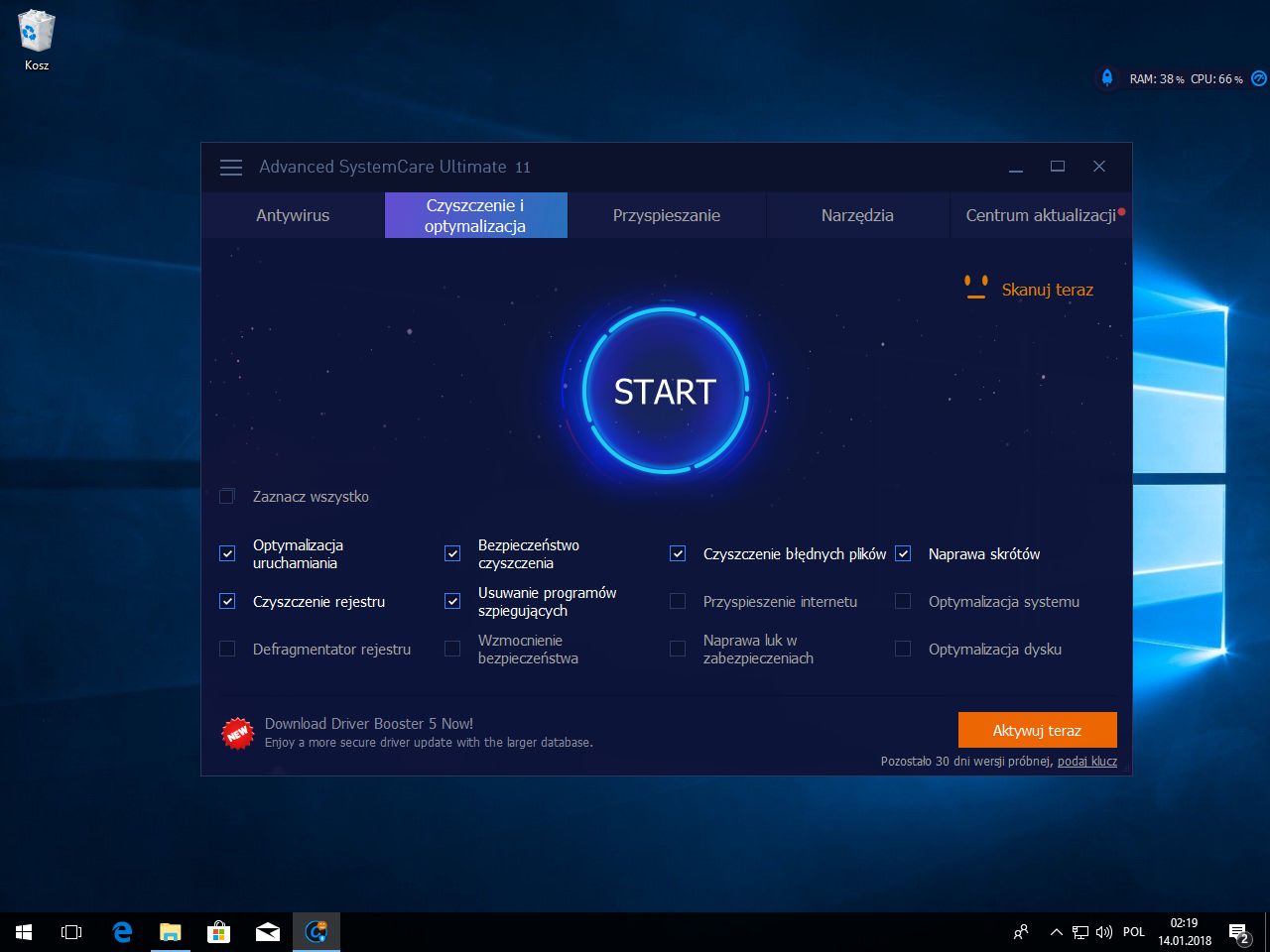The image size is (1270, 952).
Task: Check the Zaznacz wszystko checkbox
Action: pyautogui.click(x=227, y=496)
